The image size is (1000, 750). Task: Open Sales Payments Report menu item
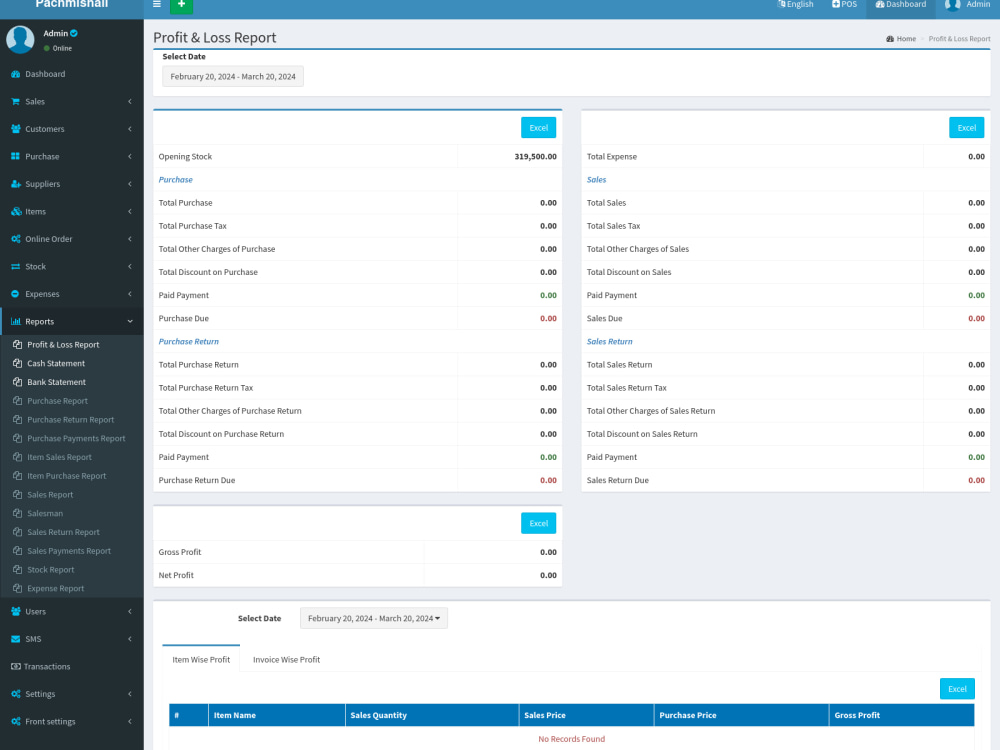pyautogui.click(x=69, y=550)
